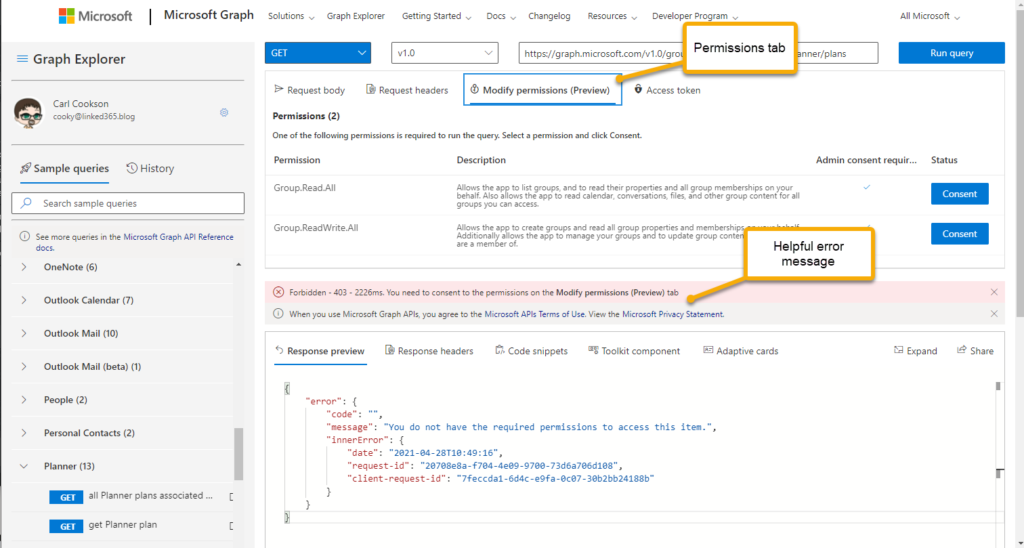Click the Group.Read.All permission name
Screen dimensions: 1024x548
[305, 188]
